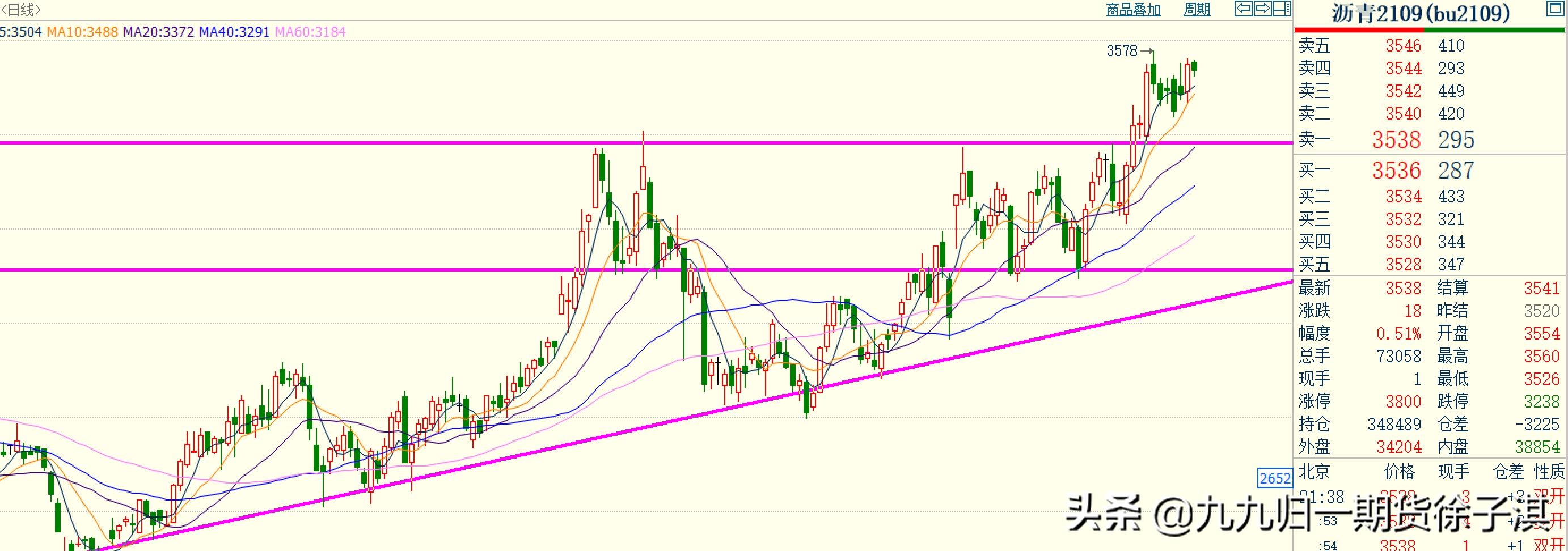Viewport: 1568px width, 551px height.
Task: Click the 买一 price 3536
Action: 1396,171
